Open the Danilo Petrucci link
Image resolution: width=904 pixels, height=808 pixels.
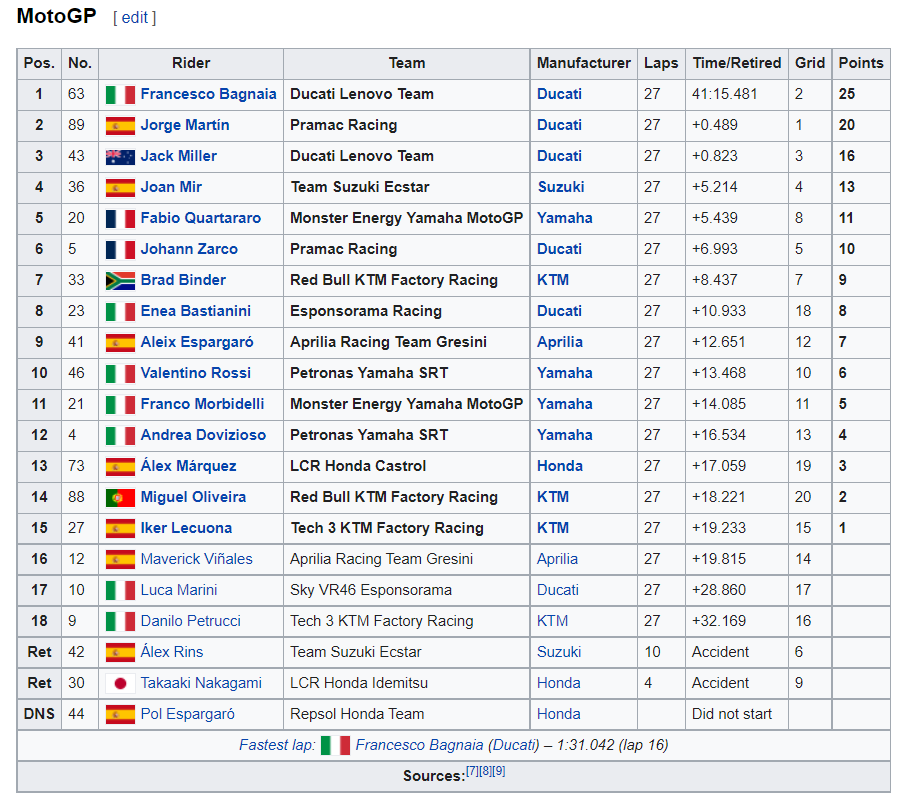click(190, 621)
